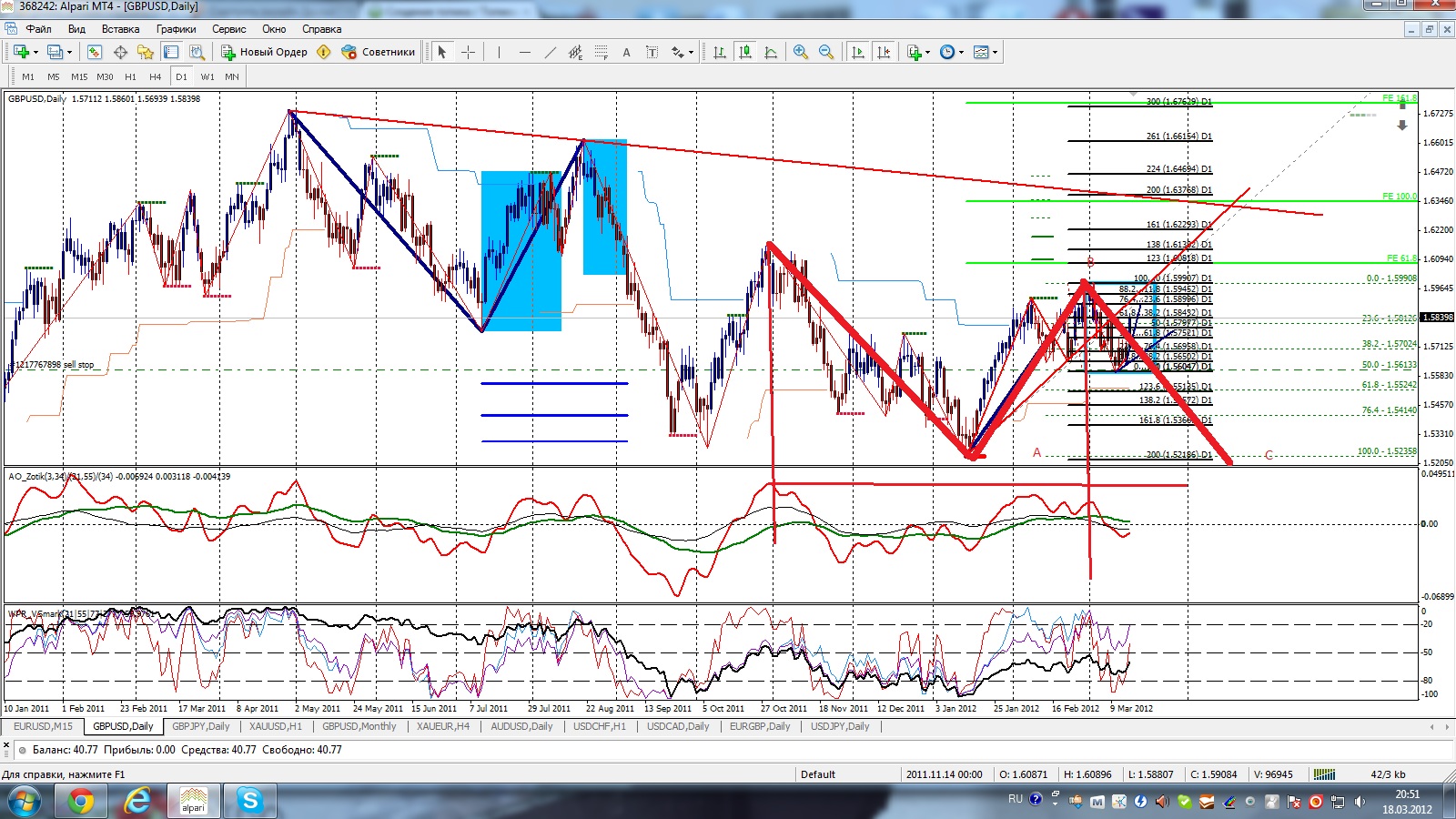Switch chart to candlesticks display
The width and height of the screenshot is (1456, 819).
point(745,53)
